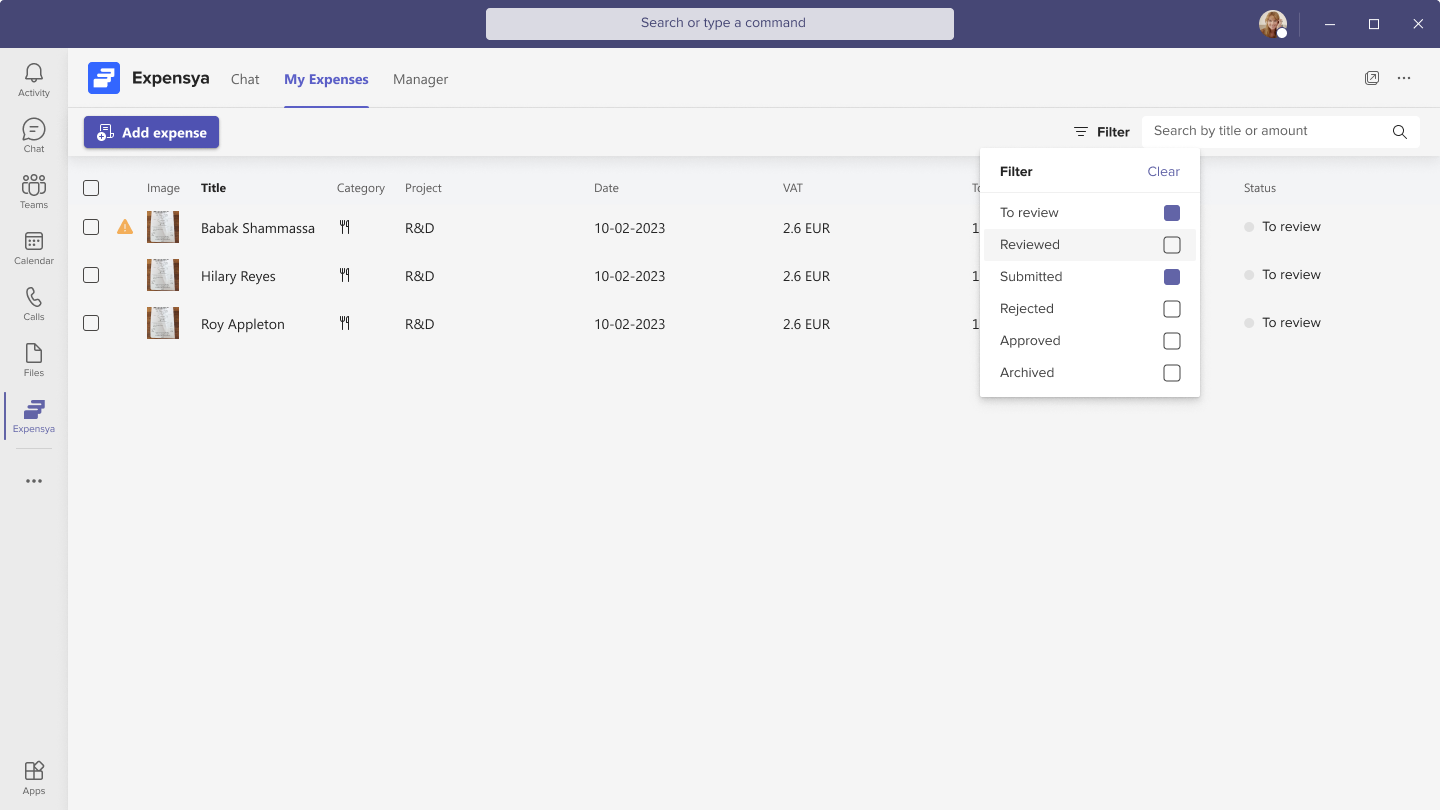Image resolution: width=1440 pixels, height=810 pixels.
Task: Open the Activity bell icon
Action: click(x=33, y=80)
